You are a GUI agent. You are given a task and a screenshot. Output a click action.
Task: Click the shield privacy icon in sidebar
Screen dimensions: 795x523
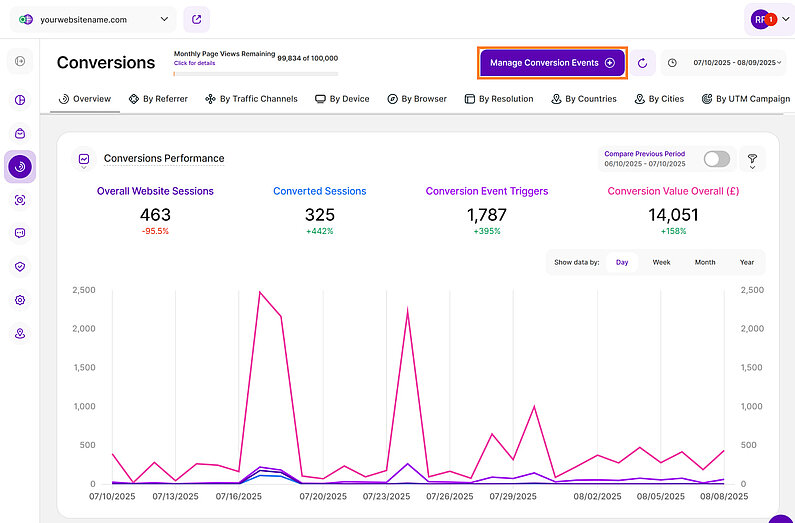tap(20, 267)
